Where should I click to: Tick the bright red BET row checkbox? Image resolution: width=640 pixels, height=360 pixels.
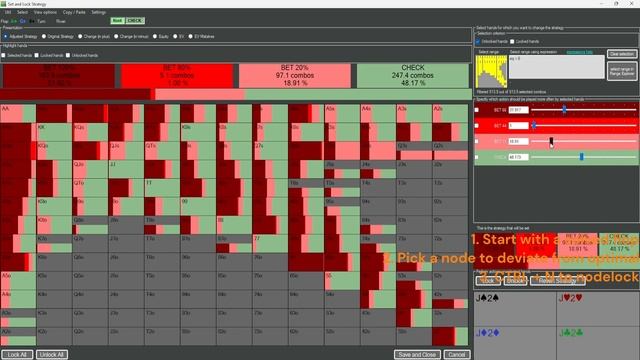477,126
